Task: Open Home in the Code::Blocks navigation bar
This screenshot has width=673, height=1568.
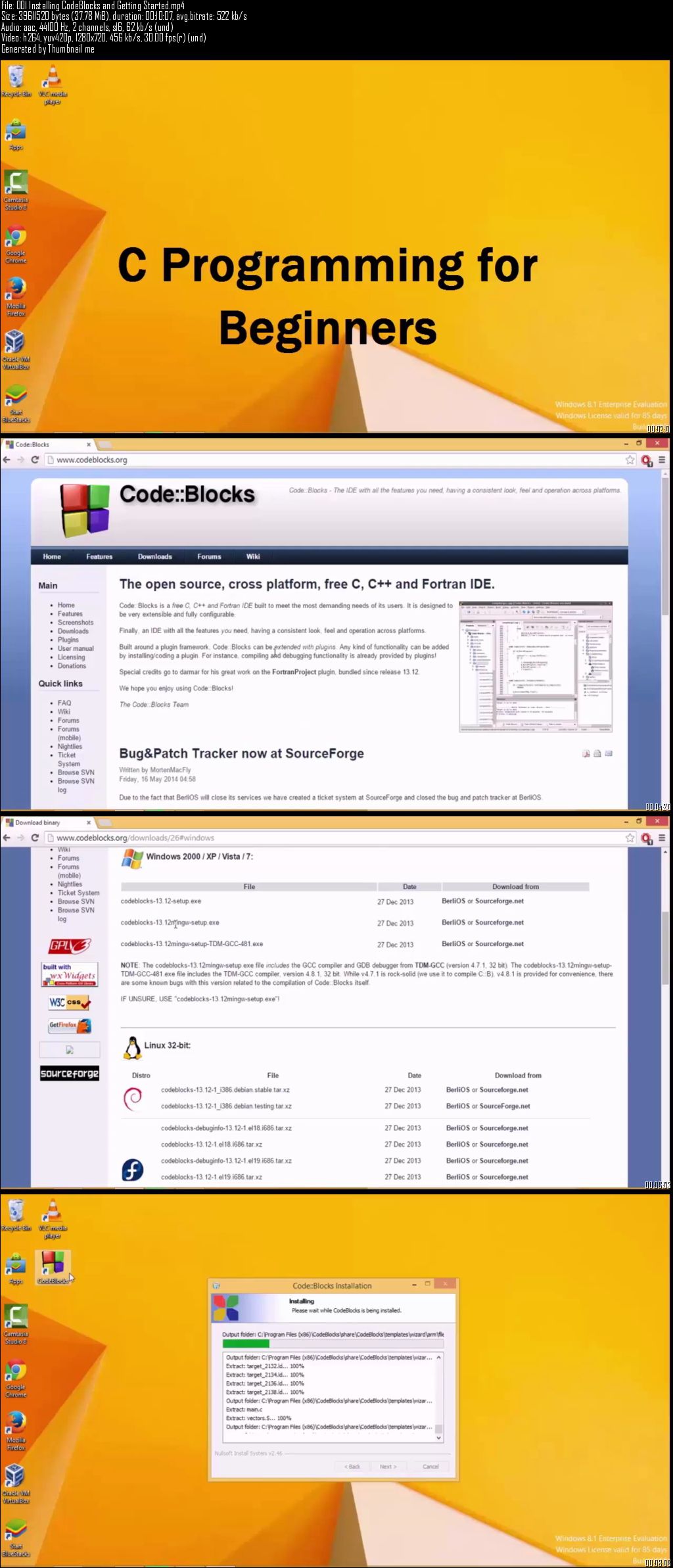Action: [52, 557]
